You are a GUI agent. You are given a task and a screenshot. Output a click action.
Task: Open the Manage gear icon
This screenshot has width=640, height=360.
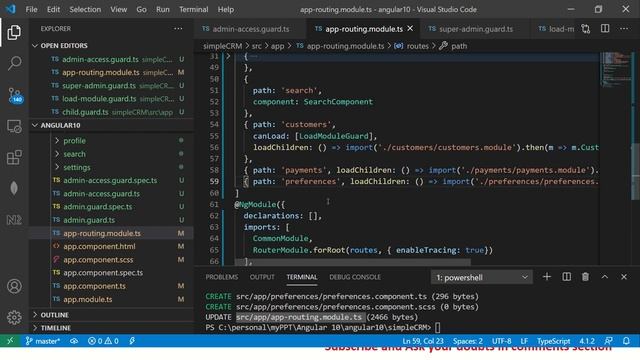click(x=14, y=317)
